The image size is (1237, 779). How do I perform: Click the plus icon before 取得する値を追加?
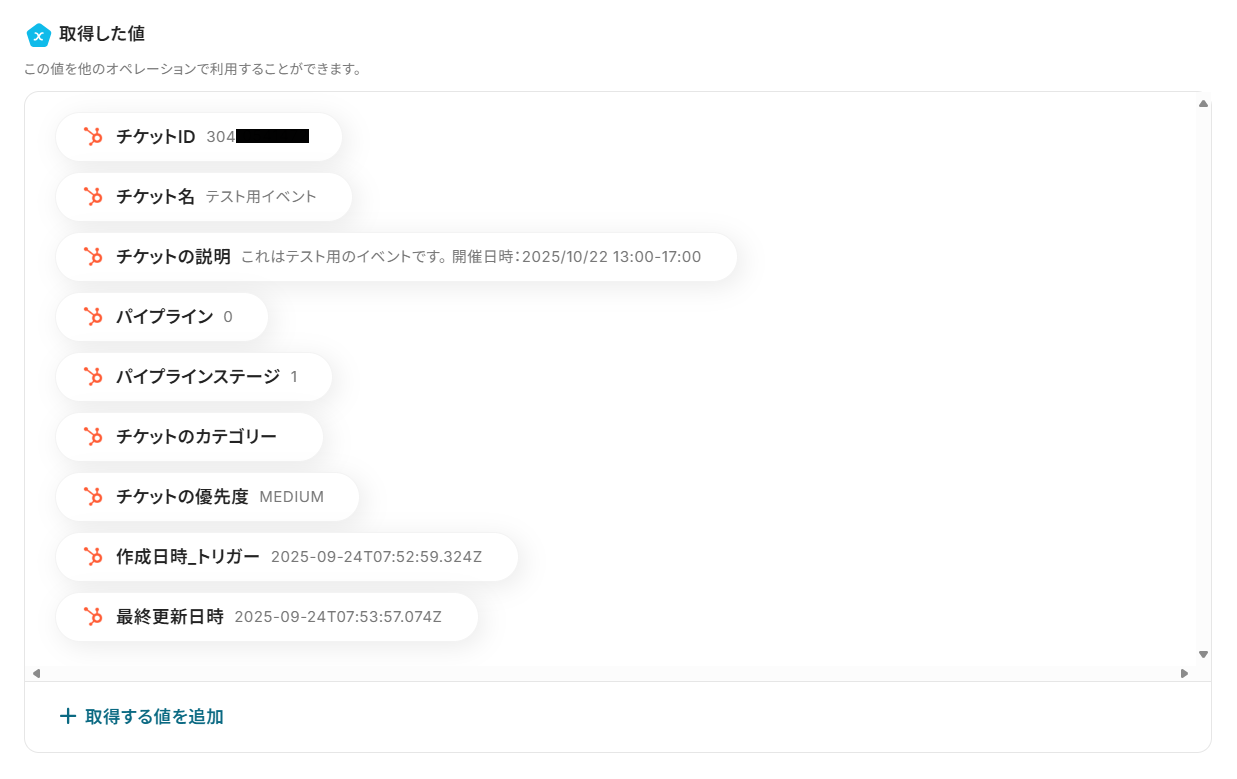pos(68,716)
